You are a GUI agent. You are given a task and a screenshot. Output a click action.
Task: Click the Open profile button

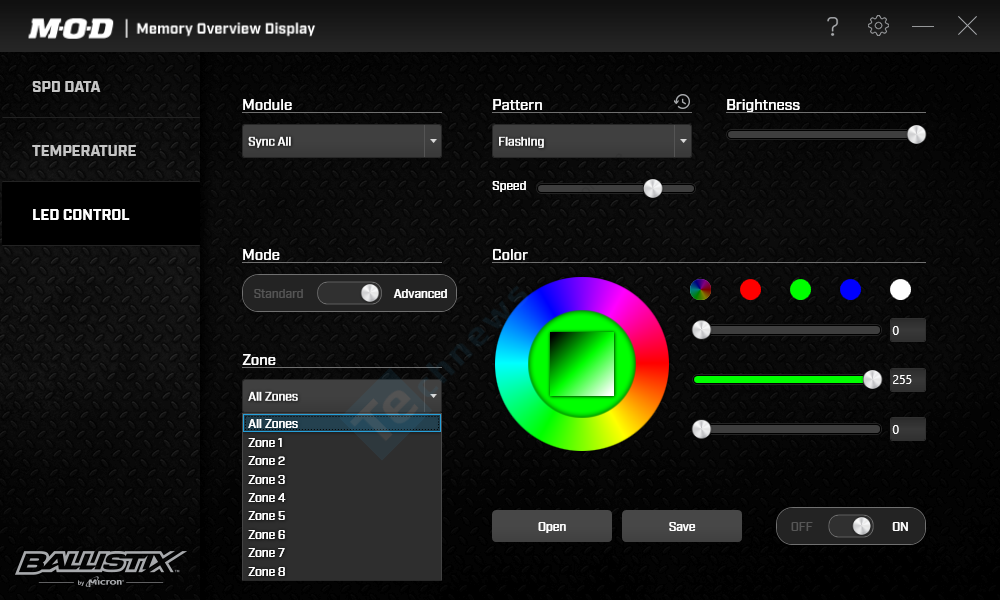(552, 526)
